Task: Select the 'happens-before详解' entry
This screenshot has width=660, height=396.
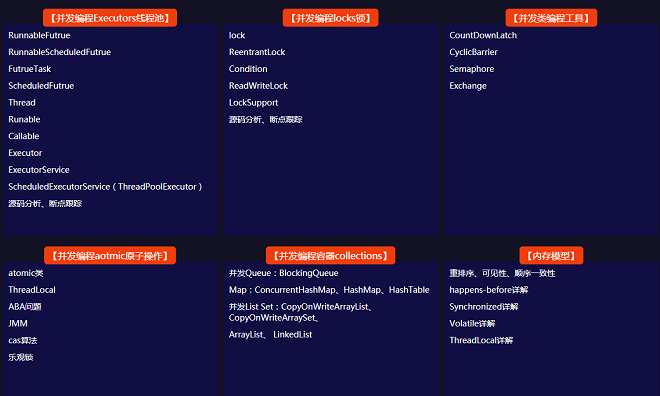Action: pyautogui.click(x=489, y=290)
